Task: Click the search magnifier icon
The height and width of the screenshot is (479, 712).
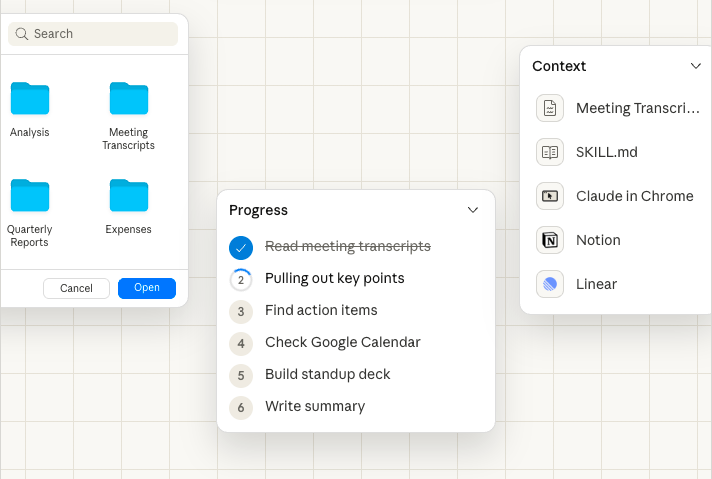Action: (x=21, y=34)
